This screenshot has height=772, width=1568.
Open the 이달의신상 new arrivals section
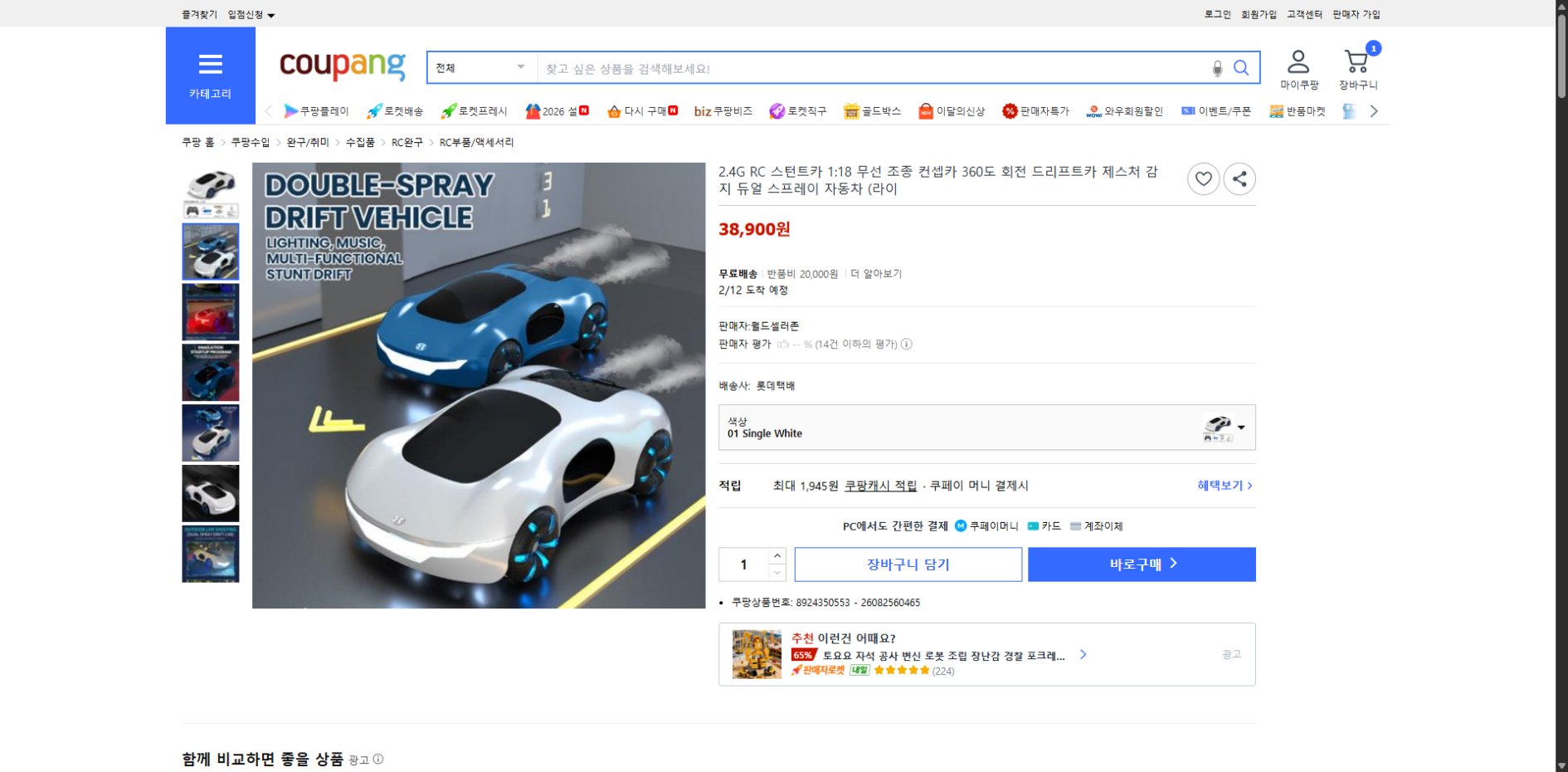click(952, 110)
